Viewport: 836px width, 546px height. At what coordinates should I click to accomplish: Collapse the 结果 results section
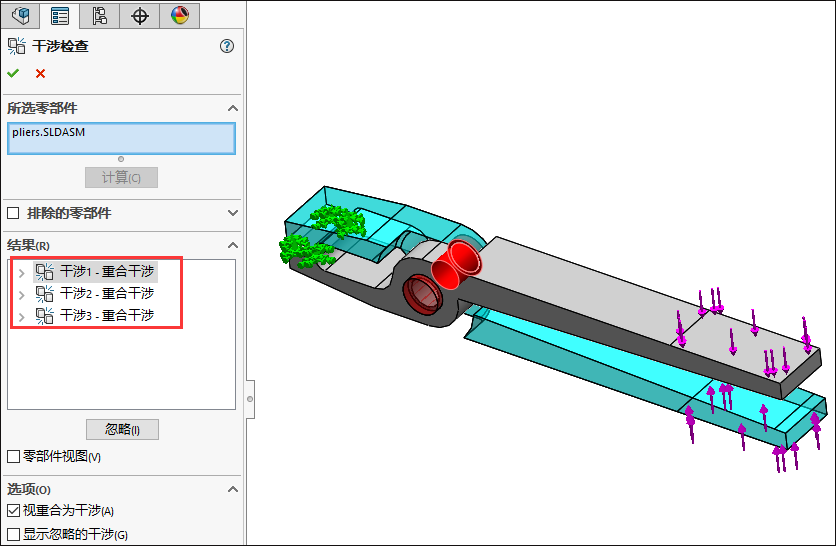[x=232, y=245]
